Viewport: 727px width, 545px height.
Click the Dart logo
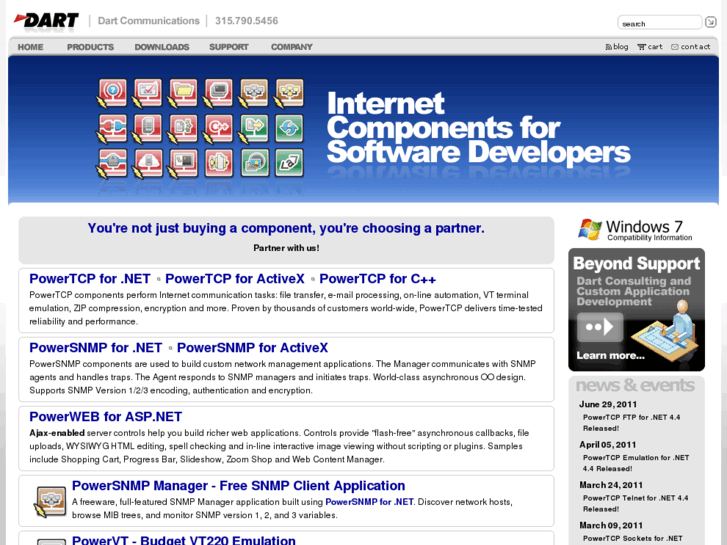46,20
